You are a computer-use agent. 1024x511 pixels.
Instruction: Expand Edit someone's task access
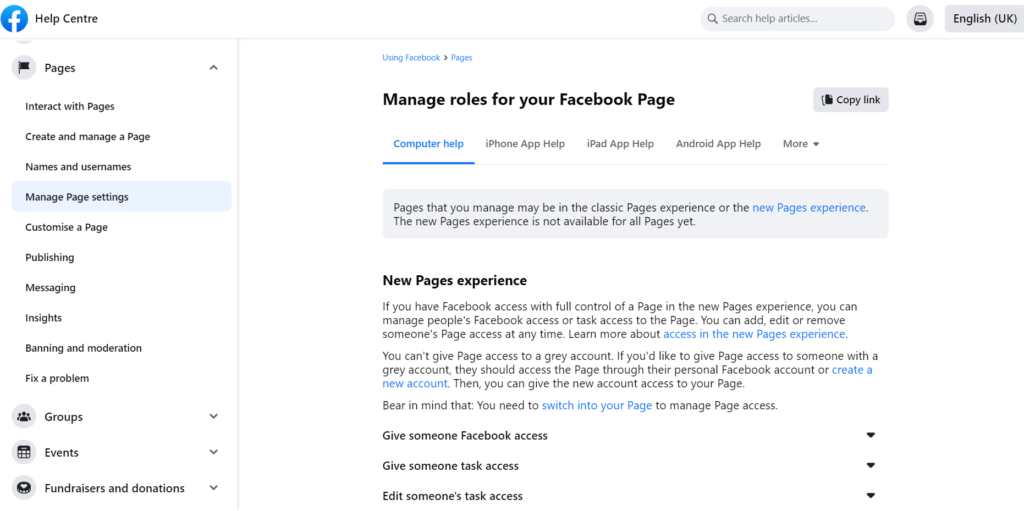click(870, 496)
